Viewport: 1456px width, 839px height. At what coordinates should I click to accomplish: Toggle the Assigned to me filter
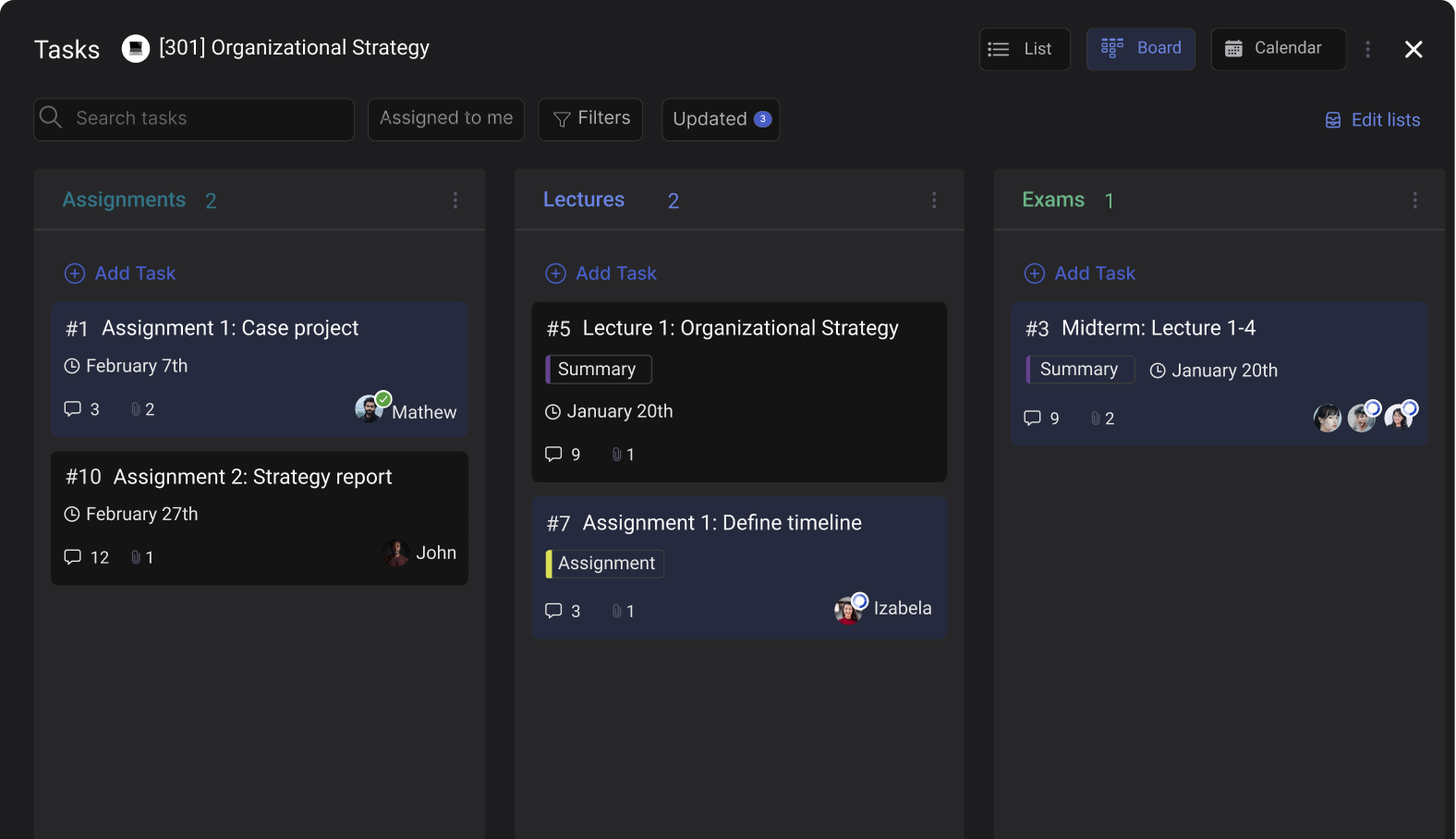445,118
